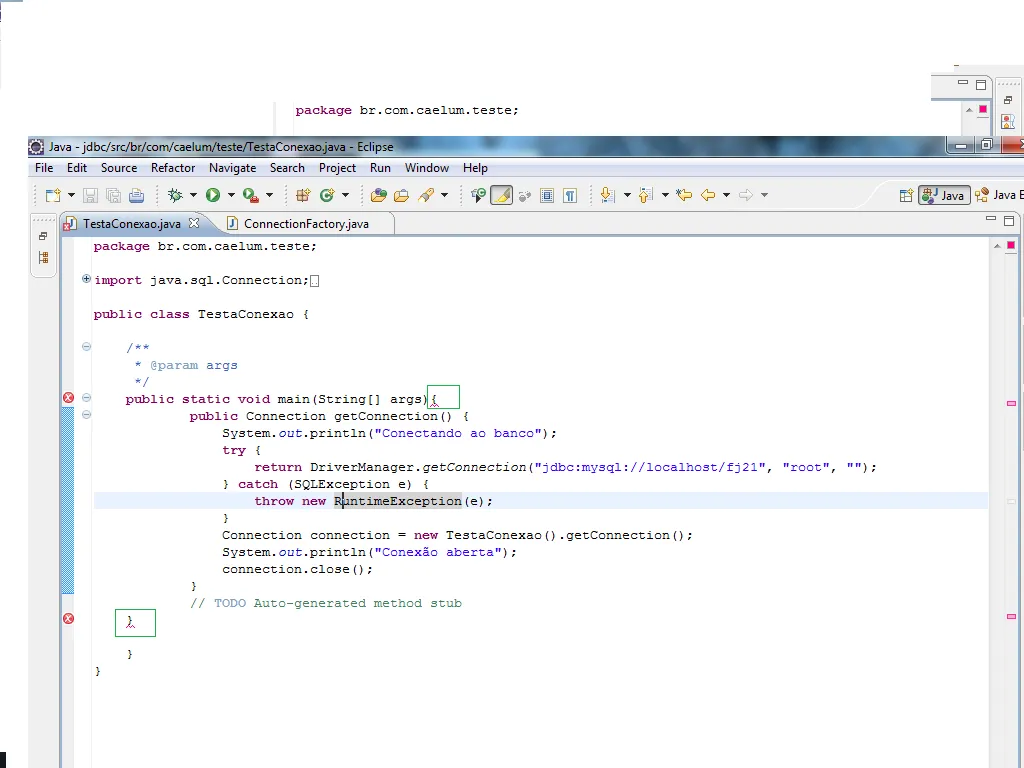This screenshot has height=768, width=1024.
Task: Select the Java perspective button
Action: pos(943,196)
